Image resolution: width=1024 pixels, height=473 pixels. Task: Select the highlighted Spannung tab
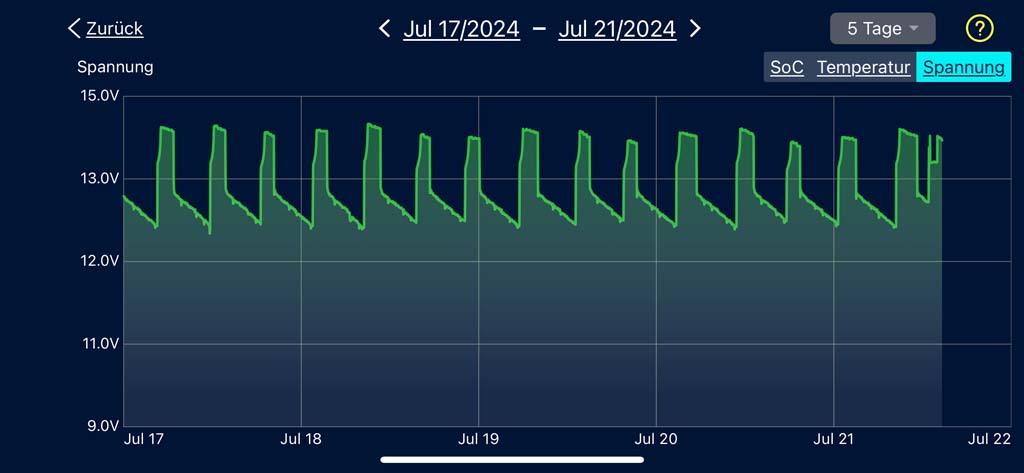963,68
